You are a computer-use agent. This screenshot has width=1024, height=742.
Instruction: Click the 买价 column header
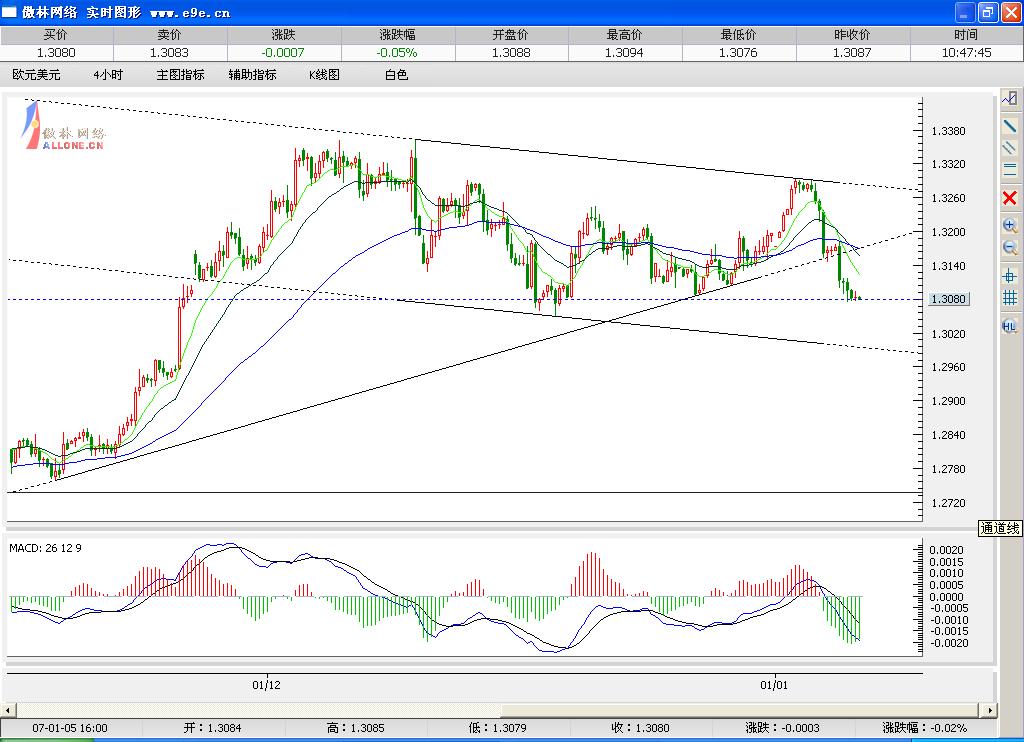click(56, 35)
